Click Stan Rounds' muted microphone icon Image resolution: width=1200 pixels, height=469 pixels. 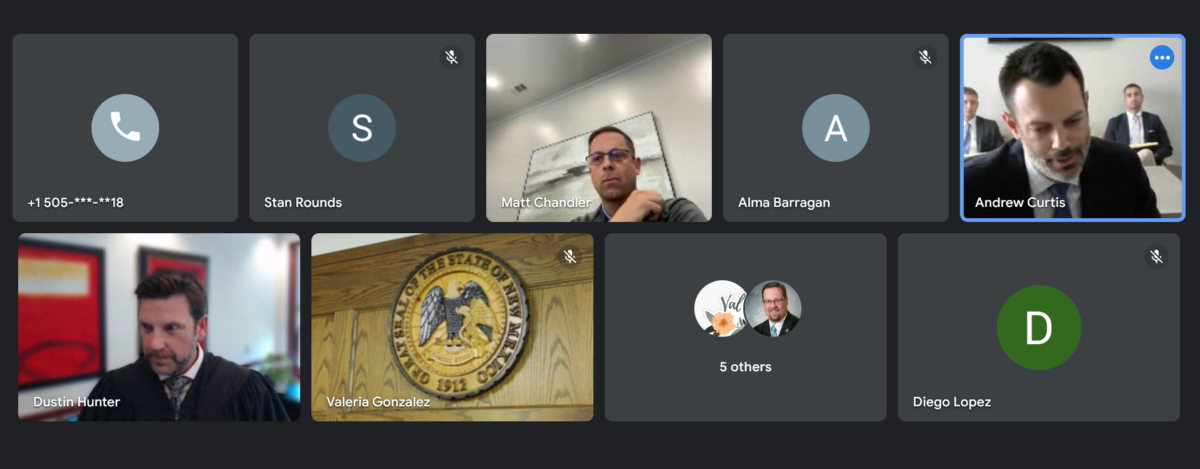pyautogui.click(x=452, y=57)
